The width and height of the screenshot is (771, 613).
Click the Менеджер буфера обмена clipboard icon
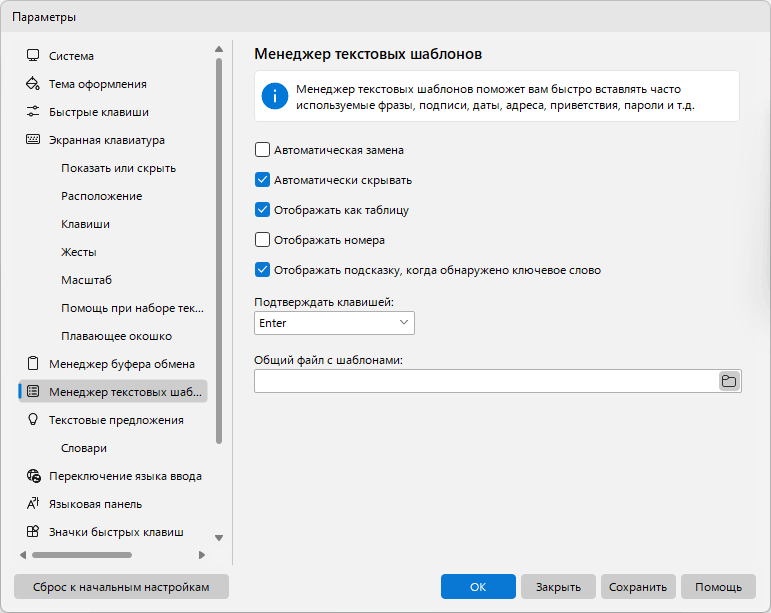(x=33, y=363)
